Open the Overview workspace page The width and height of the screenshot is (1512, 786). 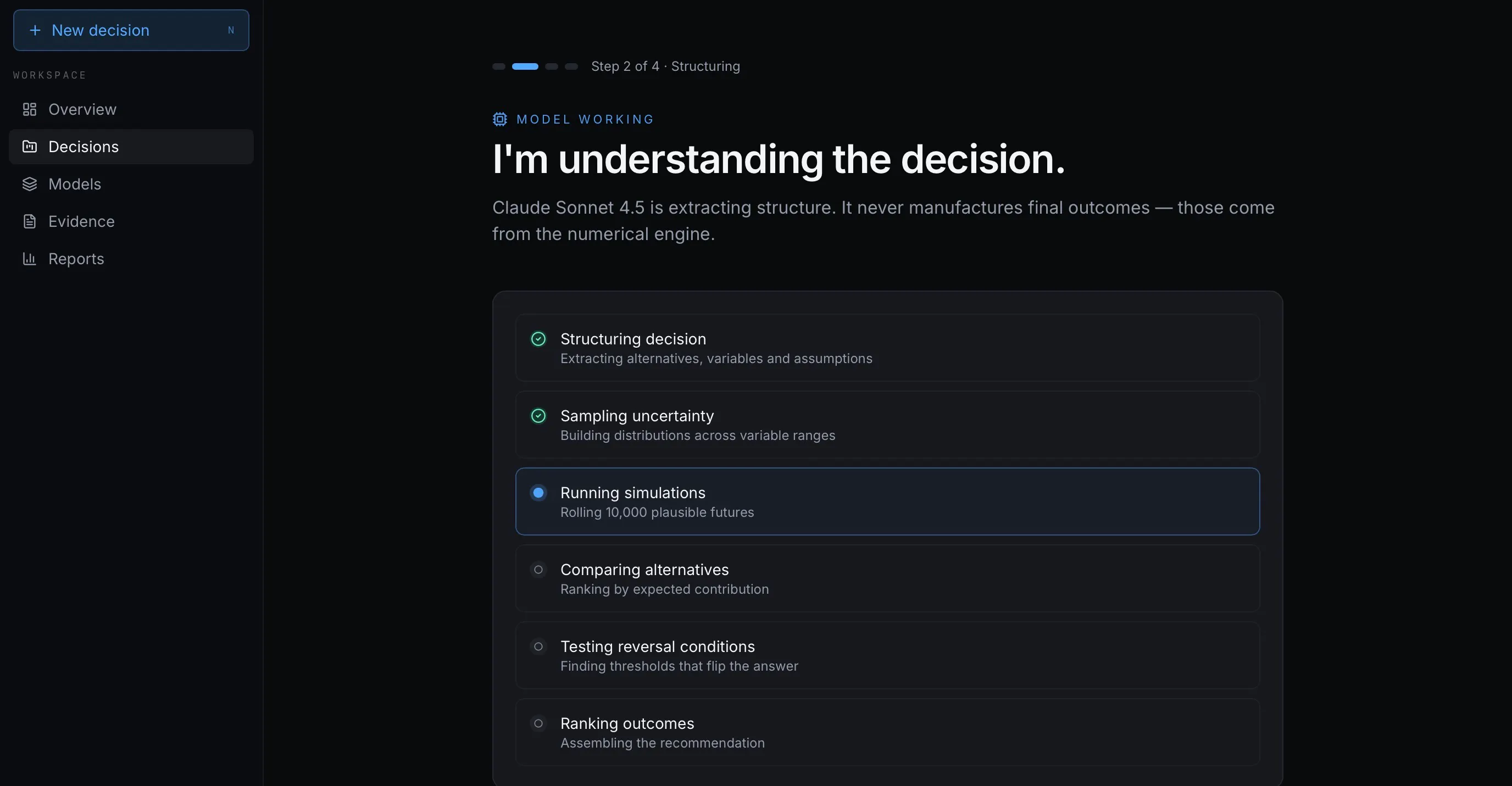tap(131, 109)
